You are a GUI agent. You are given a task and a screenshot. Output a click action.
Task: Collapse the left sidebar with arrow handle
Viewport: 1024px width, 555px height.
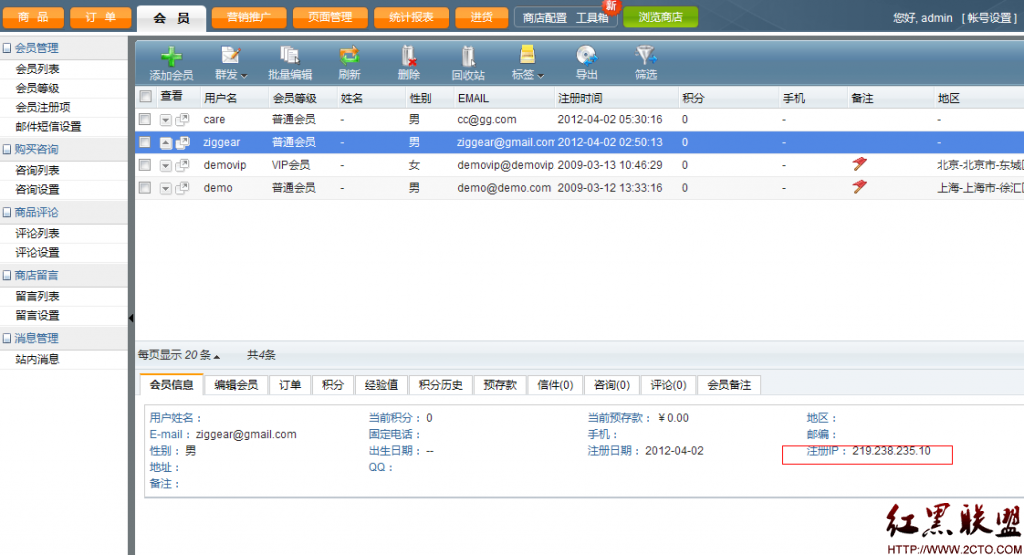pos(131,318)
